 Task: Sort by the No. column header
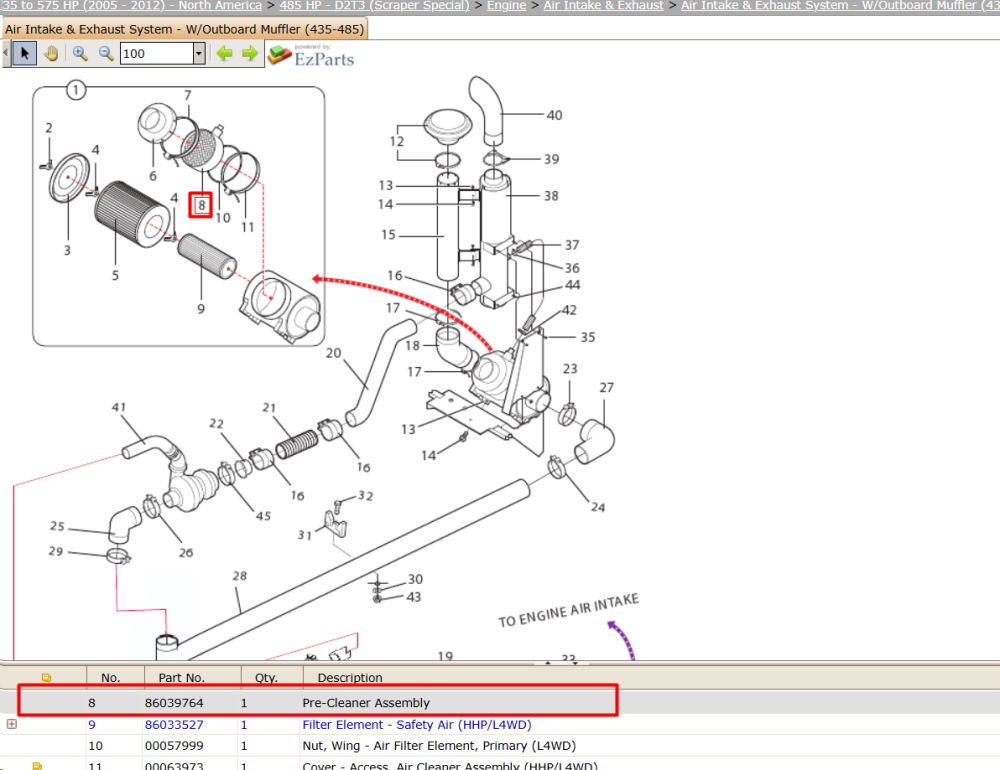click(x=115, y=677)
